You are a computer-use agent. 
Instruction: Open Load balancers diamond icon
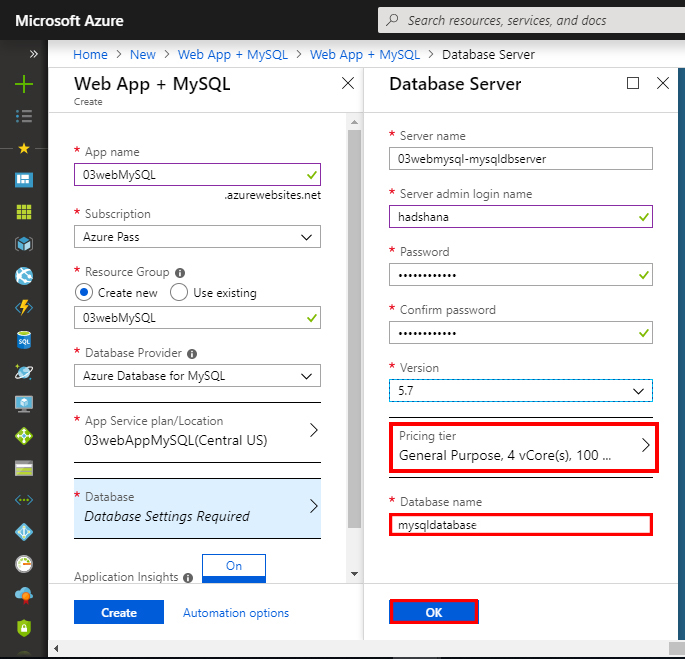pos(24,436)
